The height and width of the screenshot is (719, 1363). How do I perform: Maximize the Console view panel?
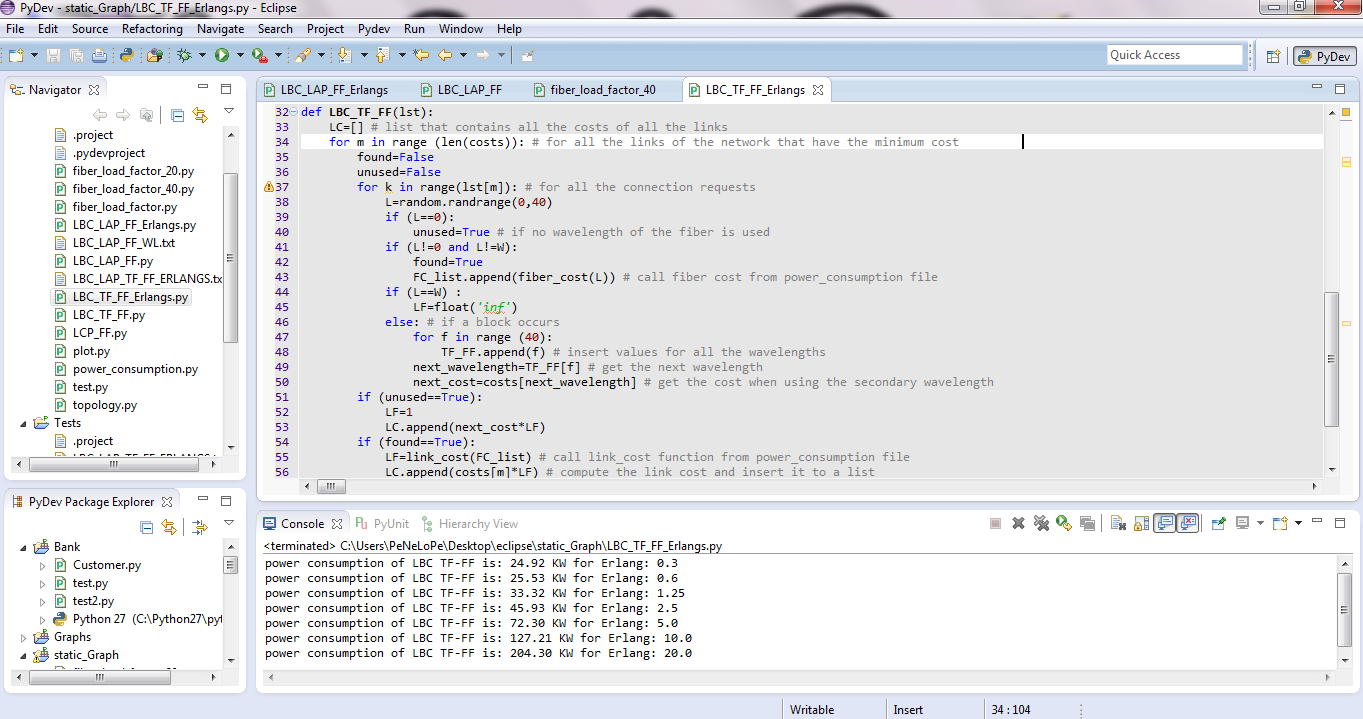coord(1340,523)
